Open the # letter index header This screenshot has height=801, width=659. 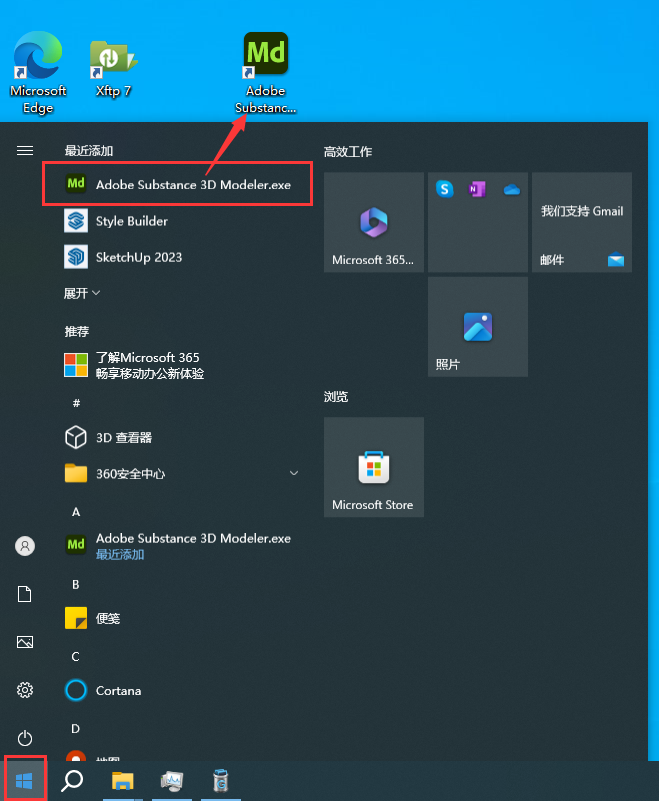[x=76, y=403]
